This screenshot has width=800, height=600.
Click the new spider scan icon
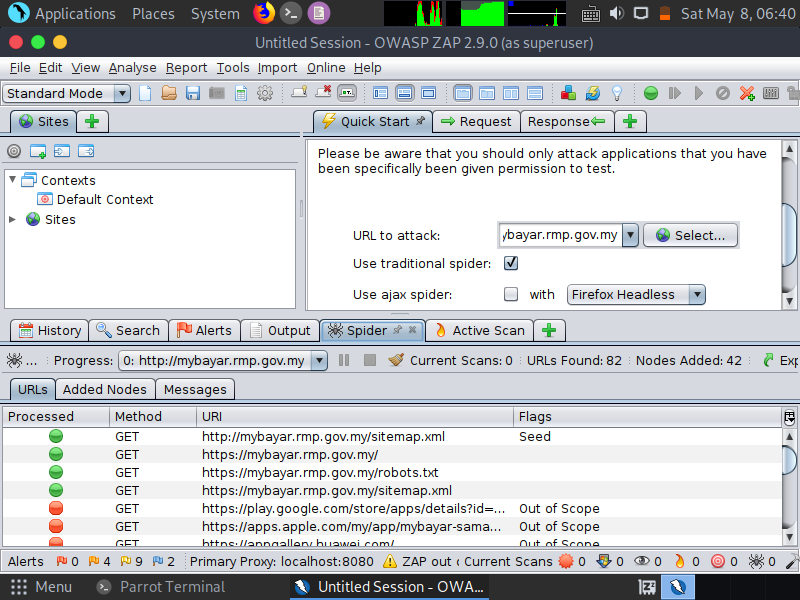[14, 360]
